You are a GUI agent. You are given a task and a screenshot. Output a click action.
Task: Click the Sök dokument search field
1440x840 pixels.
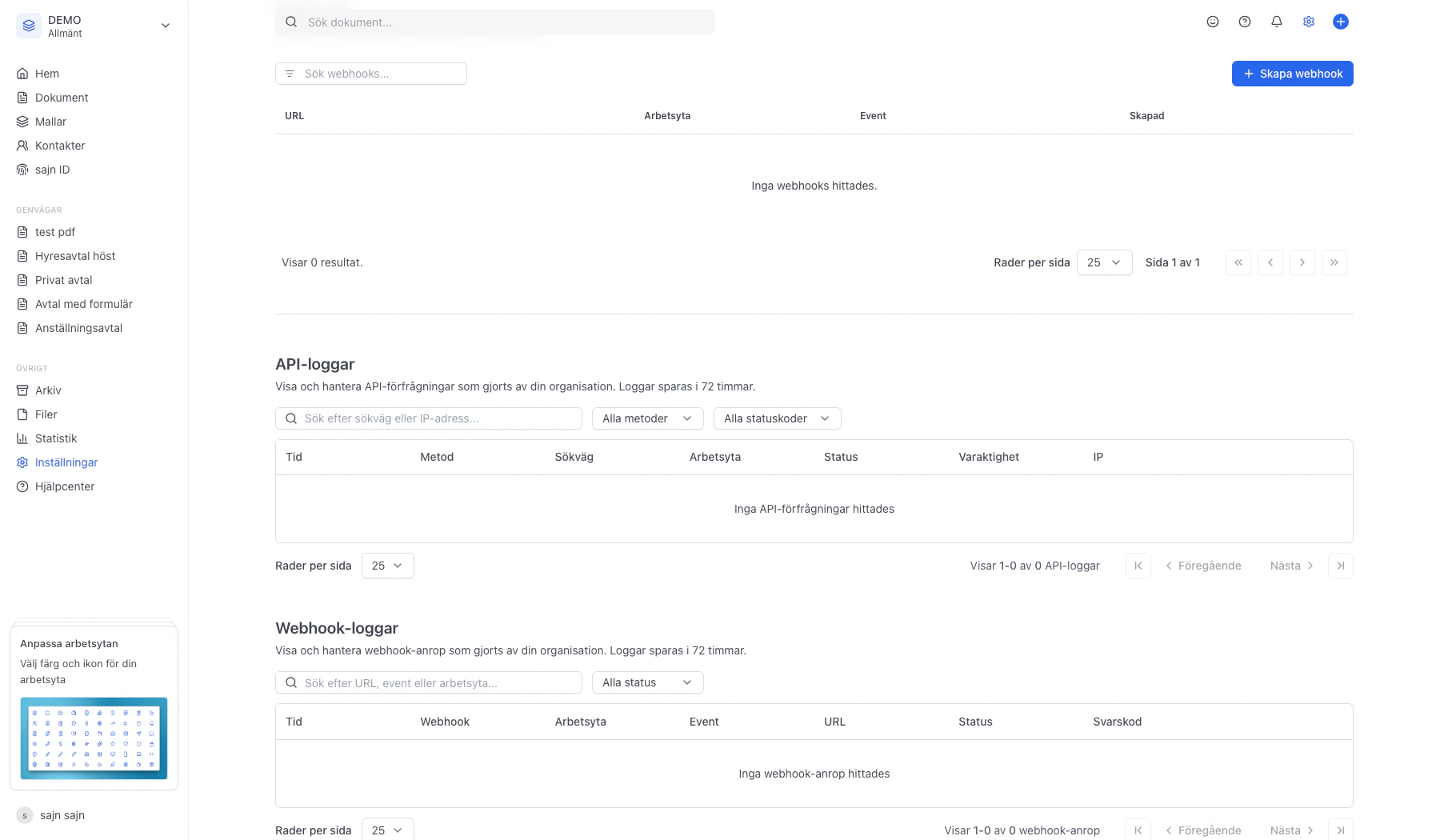tap(495, 22)
